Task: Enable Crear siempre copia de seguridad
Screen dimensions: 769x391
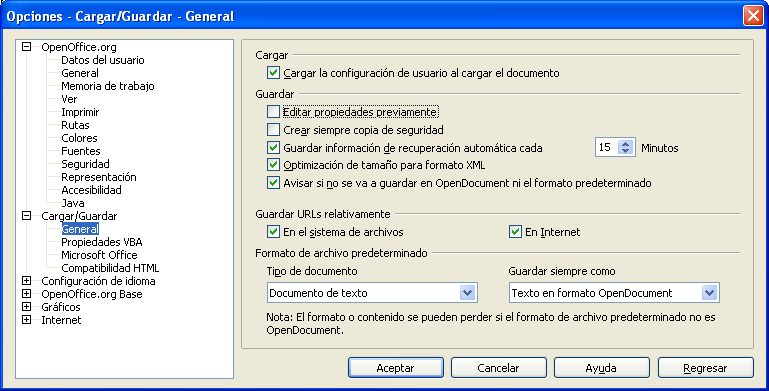Action: [273, 130]
